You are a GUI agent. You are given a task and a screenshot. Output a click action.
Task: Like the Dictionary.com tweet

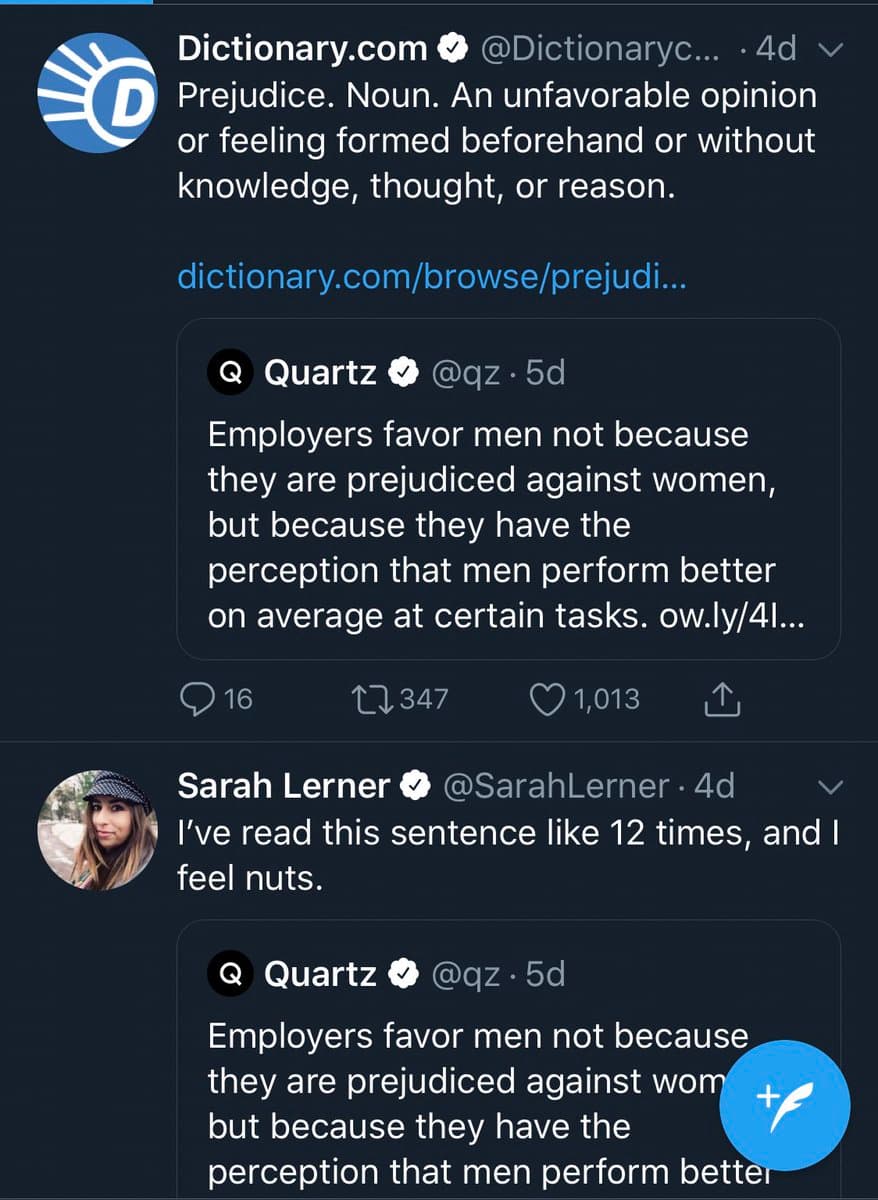[547, 699]
